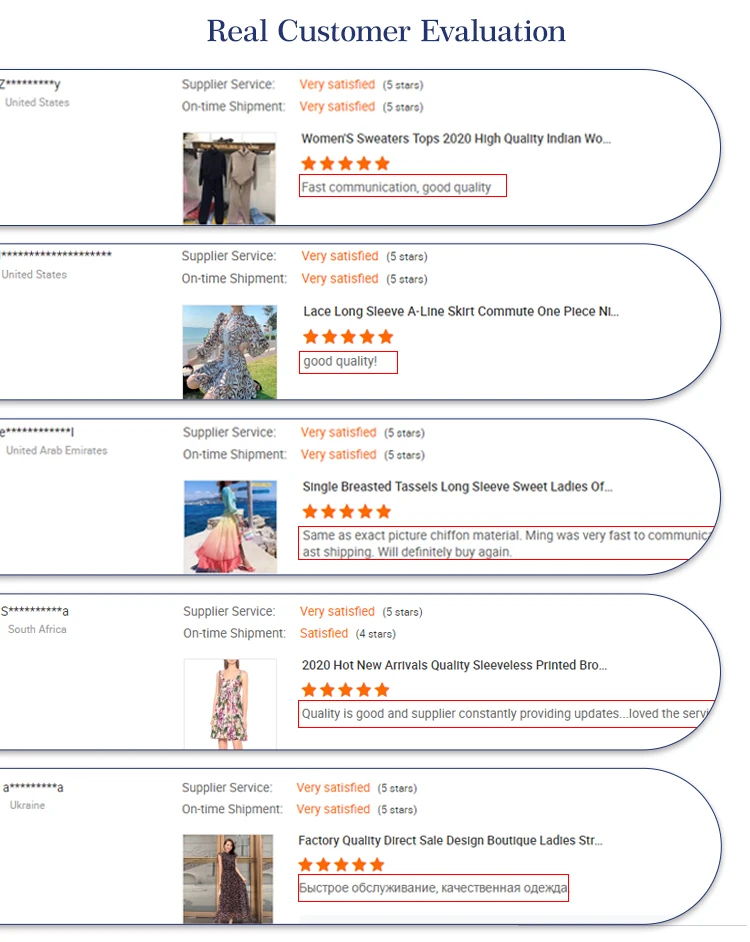The image size is (750, 942).
Task: Click Supplier Service label in the Ukraine review
Action: coord(227,788)
